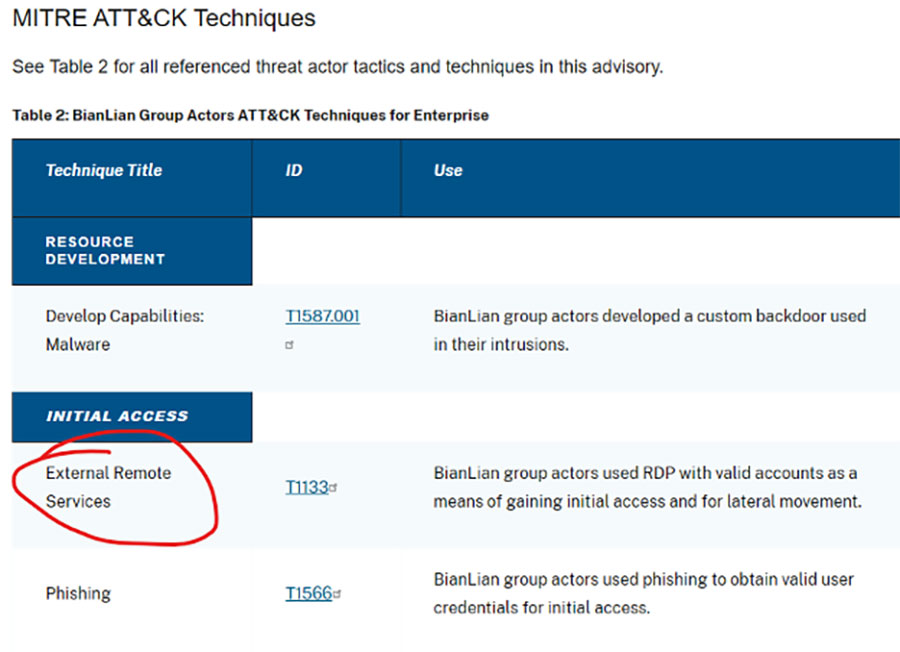
Task: Open the T1133 technique link
Action: click(307, 487)
